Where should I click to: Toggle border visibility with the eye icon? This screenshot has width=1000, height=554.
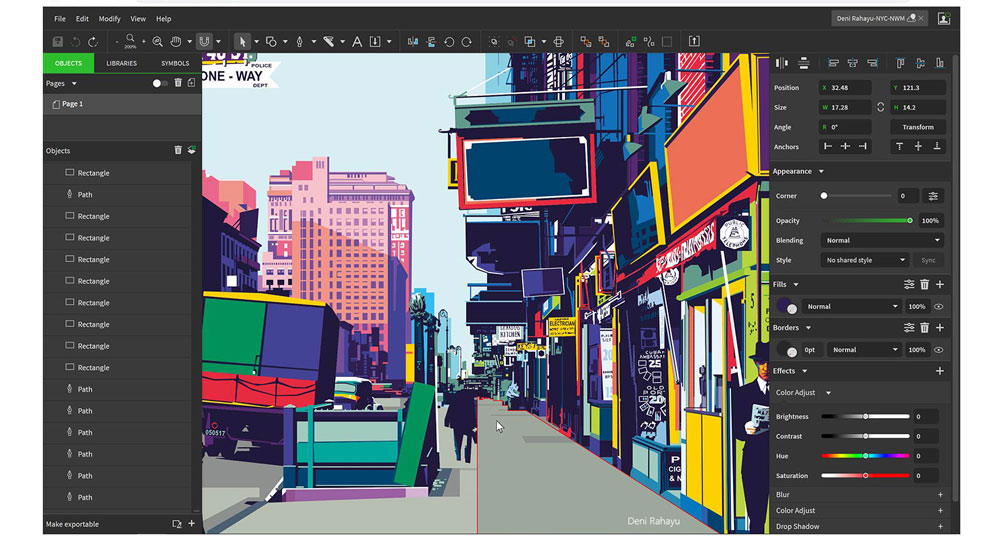pyautogui.click(x=939, y=350)
